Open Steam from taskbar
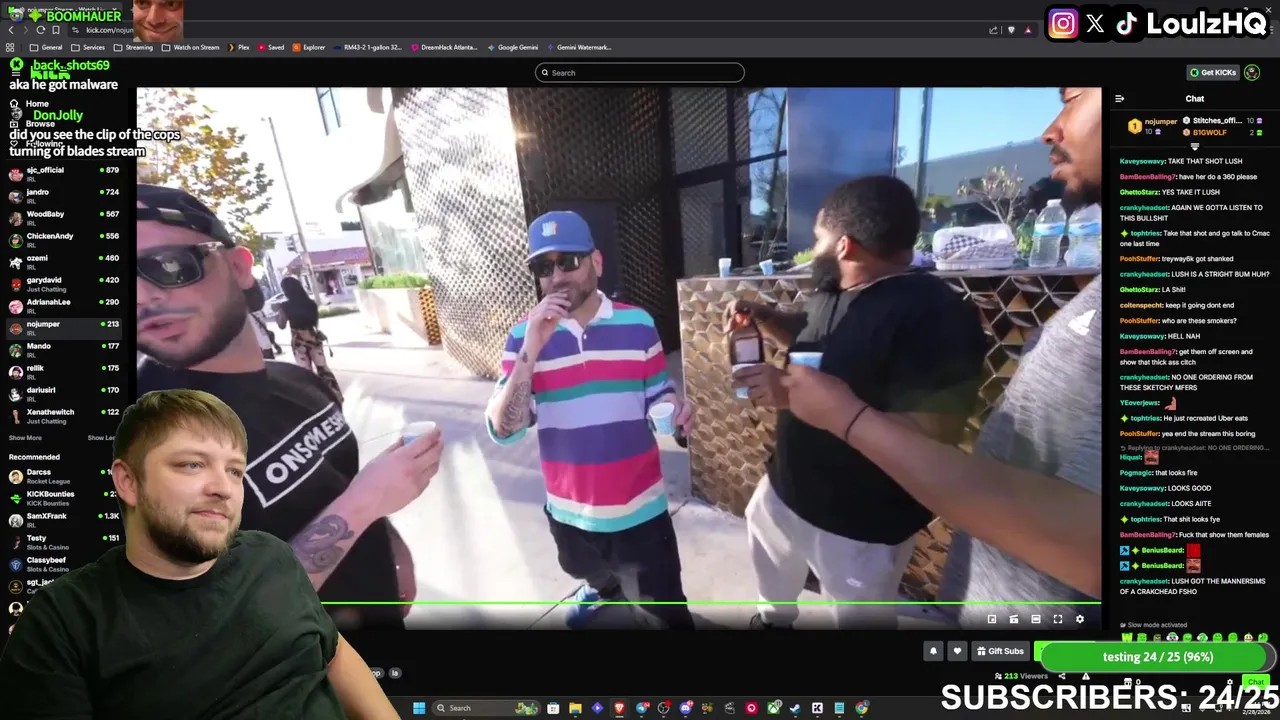Viewport: 1280px width, 720px height. coord(795,708)
